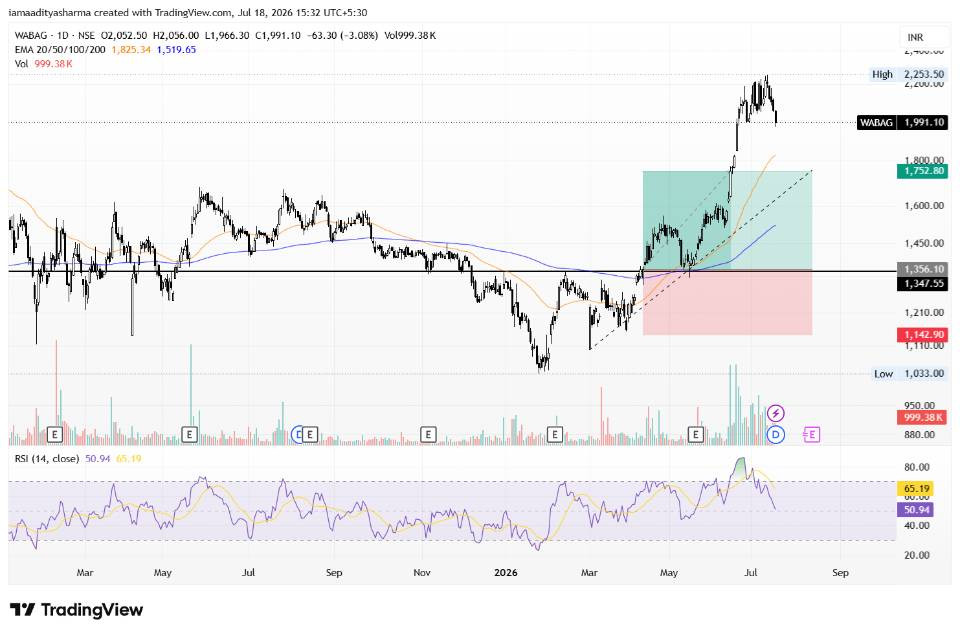Image resolution: width=960 pixels, height=635 pixels.
Task: Click the green 1,752.80 target price label
Action: click(x=923, y=171)
